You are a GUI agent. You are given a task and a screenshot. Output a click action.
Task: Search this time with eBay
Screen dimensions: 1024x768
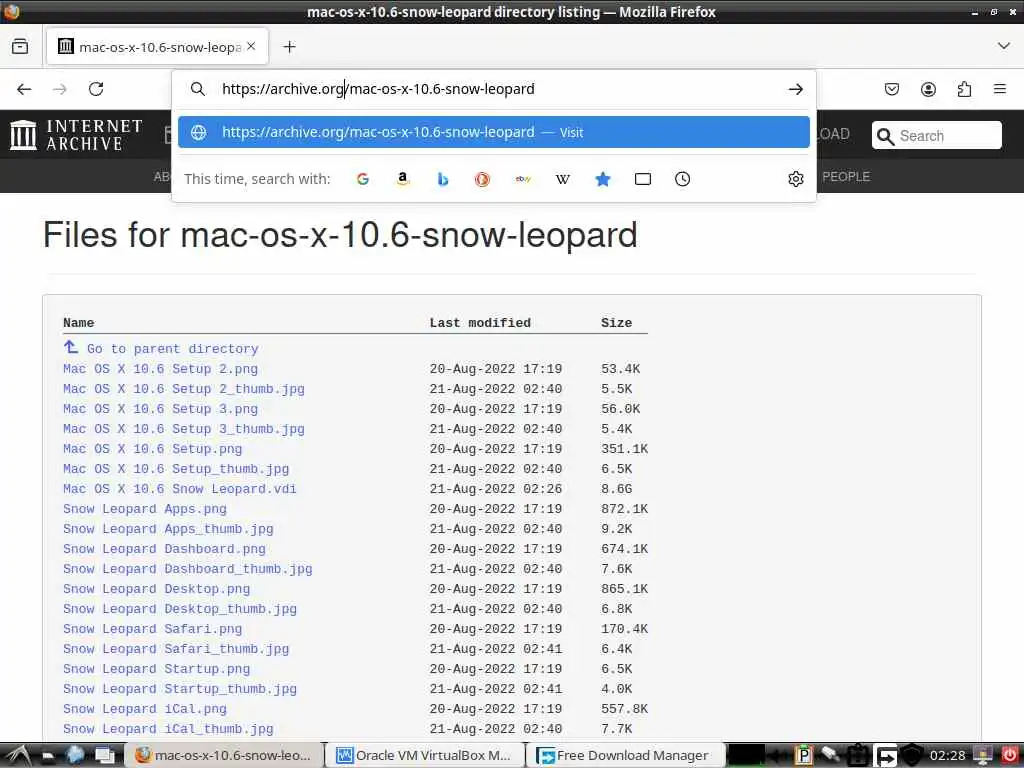coord(522,179)
